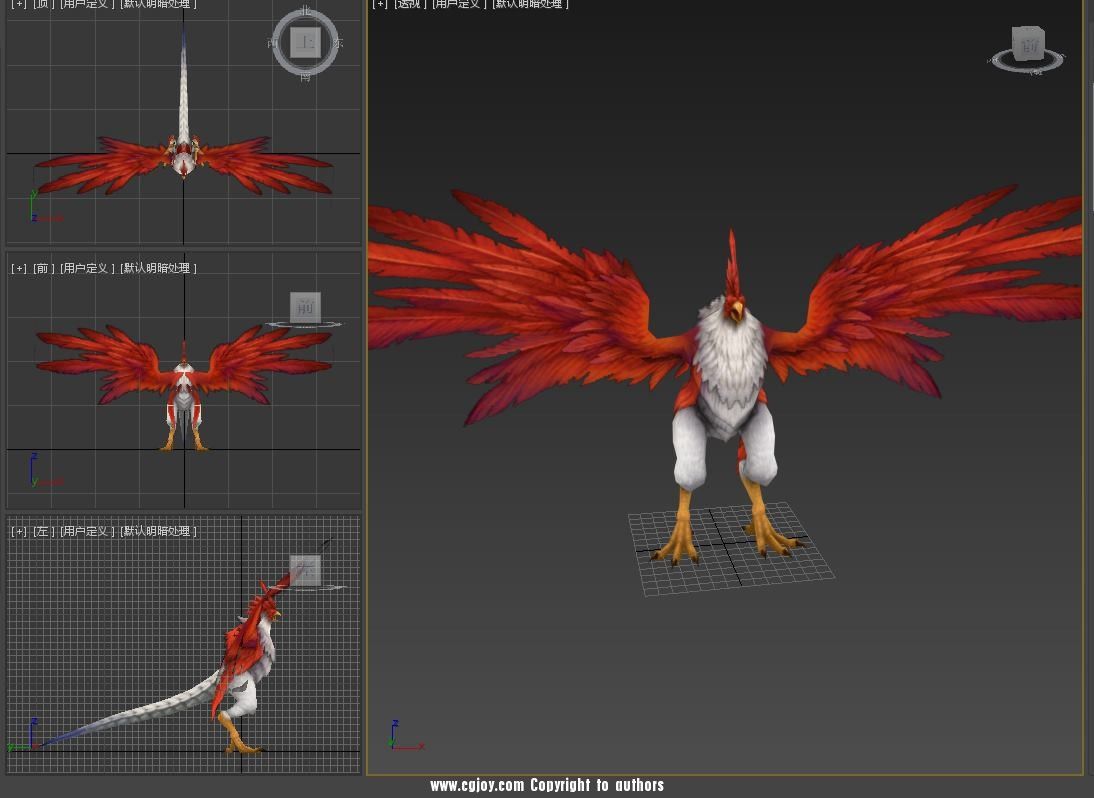
Task: Click [默认明暗处理] shading label in Top viewport
Action: tap(158, 5)
